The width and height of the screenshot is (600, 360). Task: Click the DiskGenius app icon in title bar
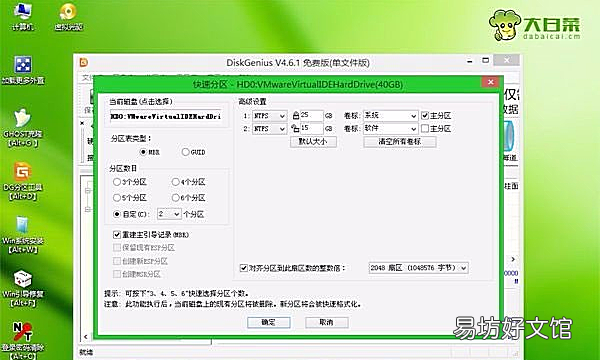[x=83, y=62]
